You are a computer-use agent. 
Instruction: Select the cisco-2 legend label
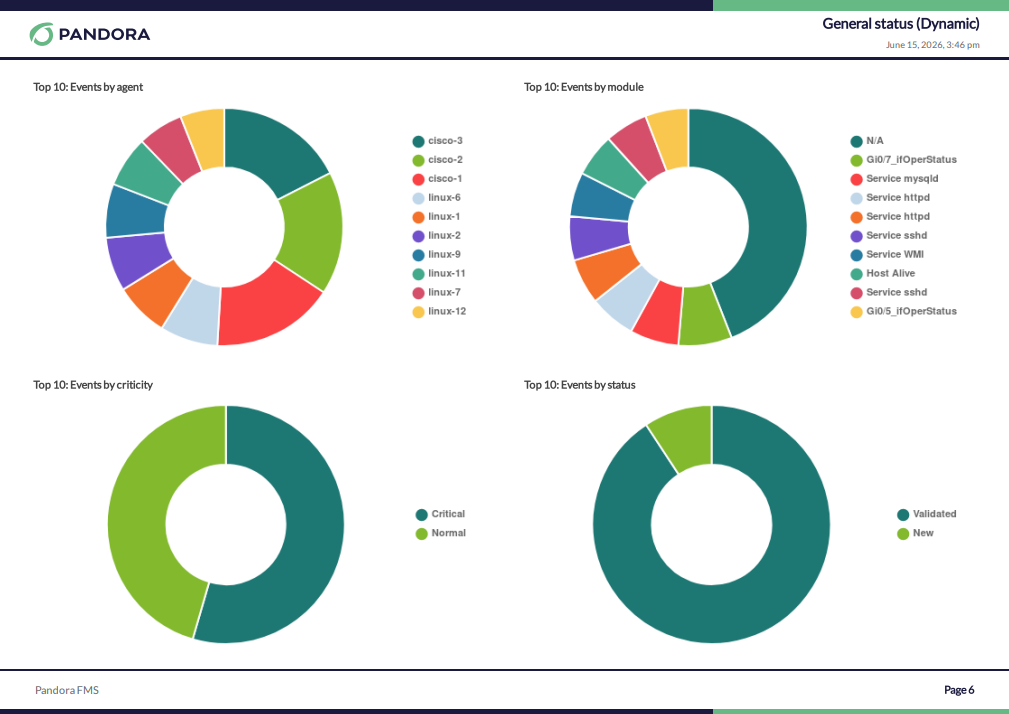coord(445,160)
